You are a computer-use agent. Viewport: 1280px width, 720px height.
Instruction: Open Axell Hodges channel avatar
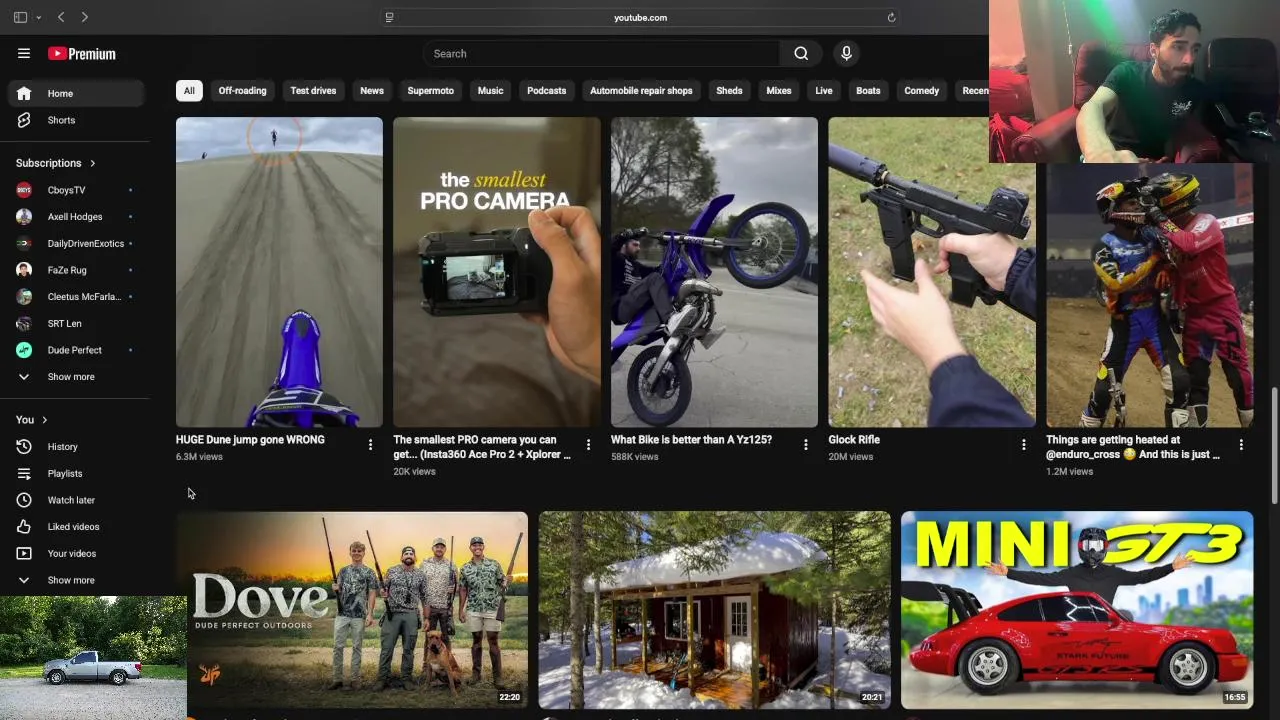point(24,216)
